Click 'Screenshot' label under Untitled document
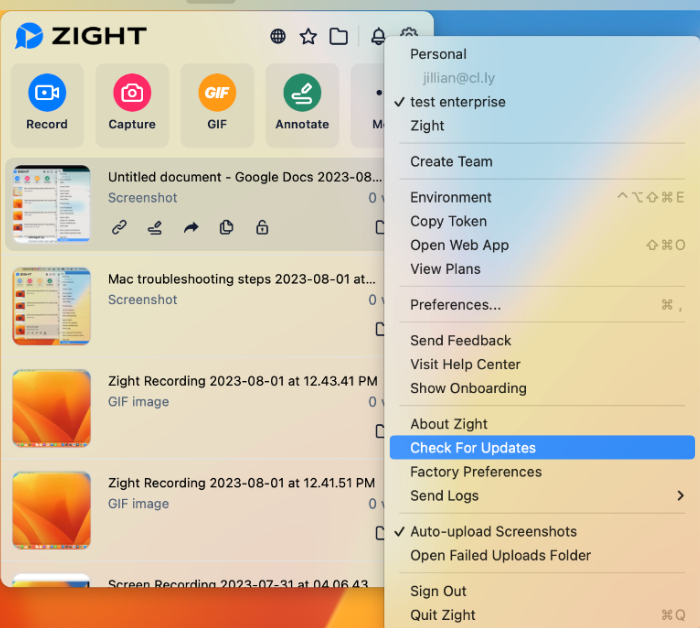The height and width of the screenshot is (628, 700). (142, 198)
